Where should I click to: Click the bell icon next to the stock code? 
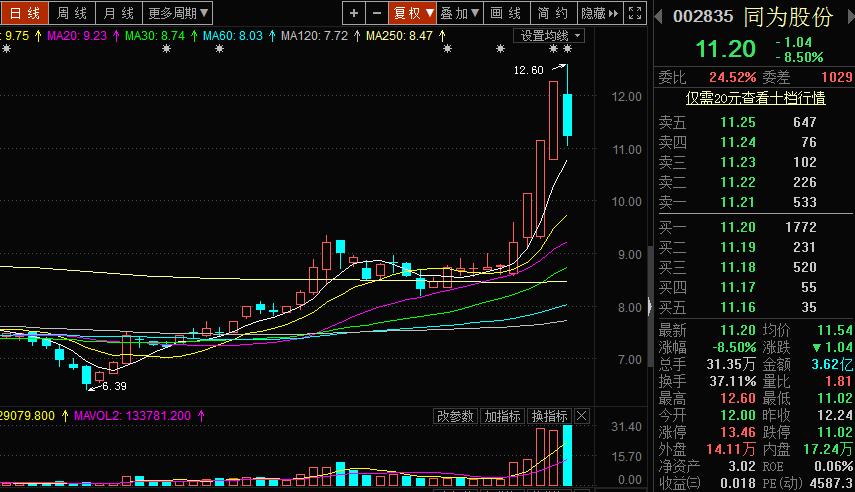tap(658, 18)
